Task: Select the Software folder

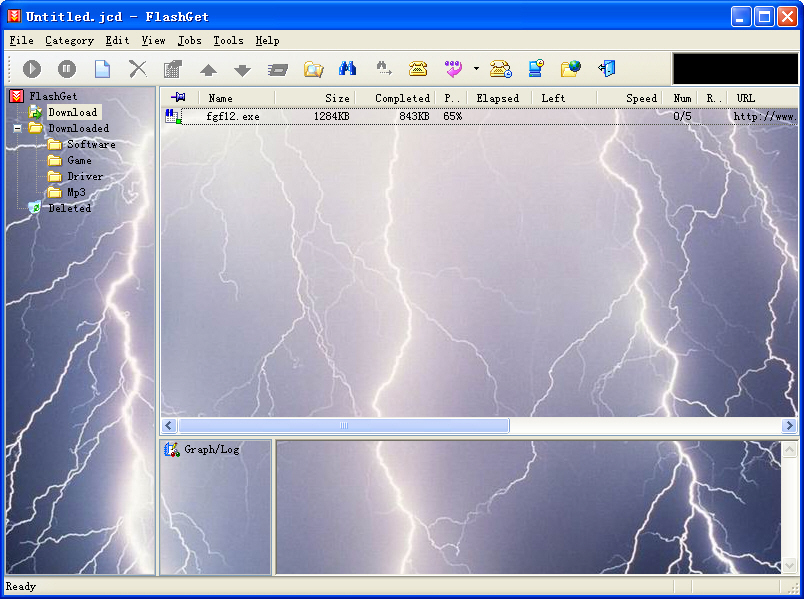Action: [x=91, y=144]
